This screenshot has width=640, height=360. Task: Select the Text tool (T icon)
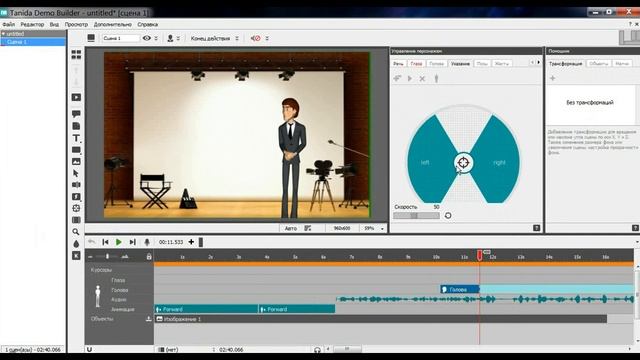click(76, 138)
